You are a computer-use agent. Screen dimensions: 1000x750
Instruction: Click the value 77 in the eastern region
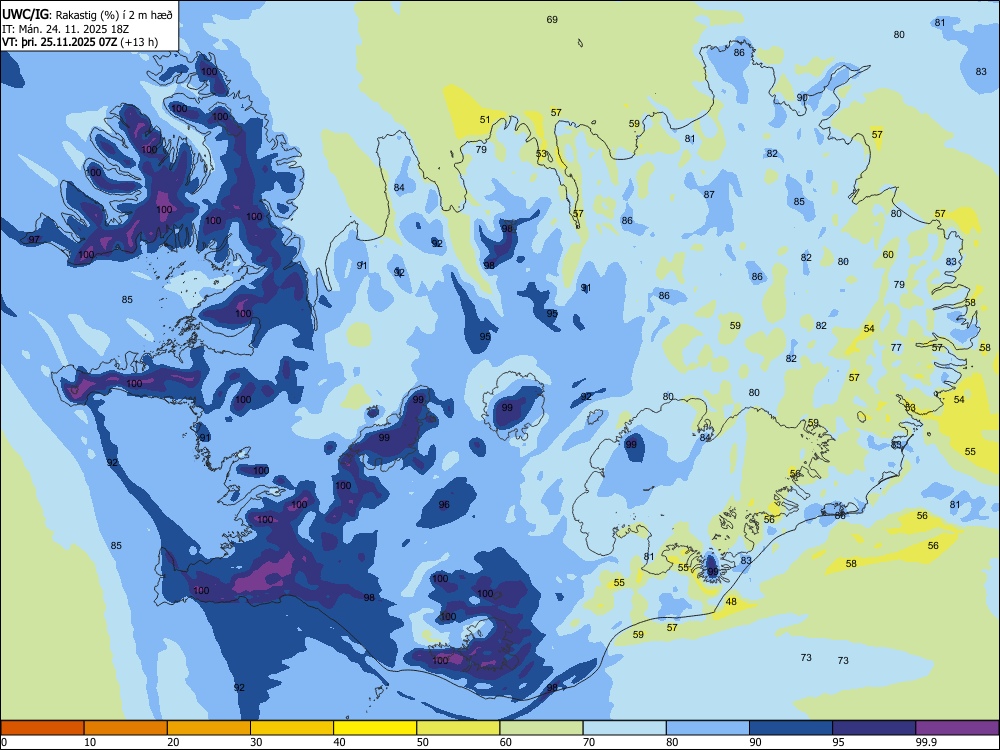[897, 348]
